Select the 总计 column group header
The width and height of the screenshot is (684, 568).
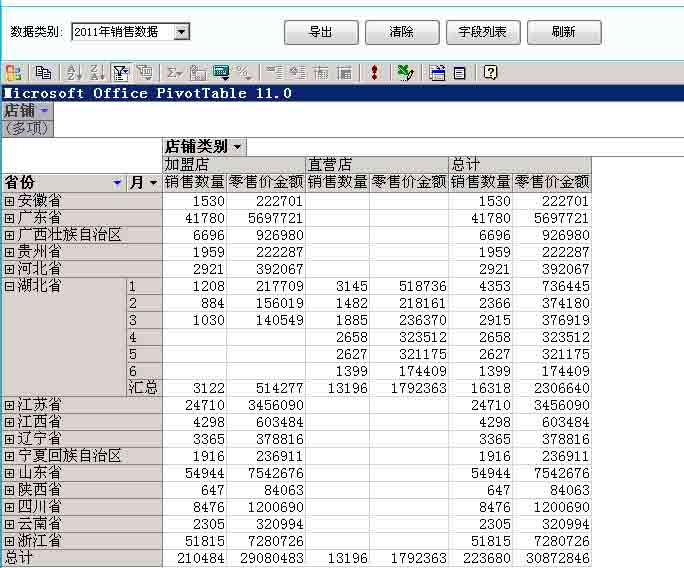click(x=520, y=164)
